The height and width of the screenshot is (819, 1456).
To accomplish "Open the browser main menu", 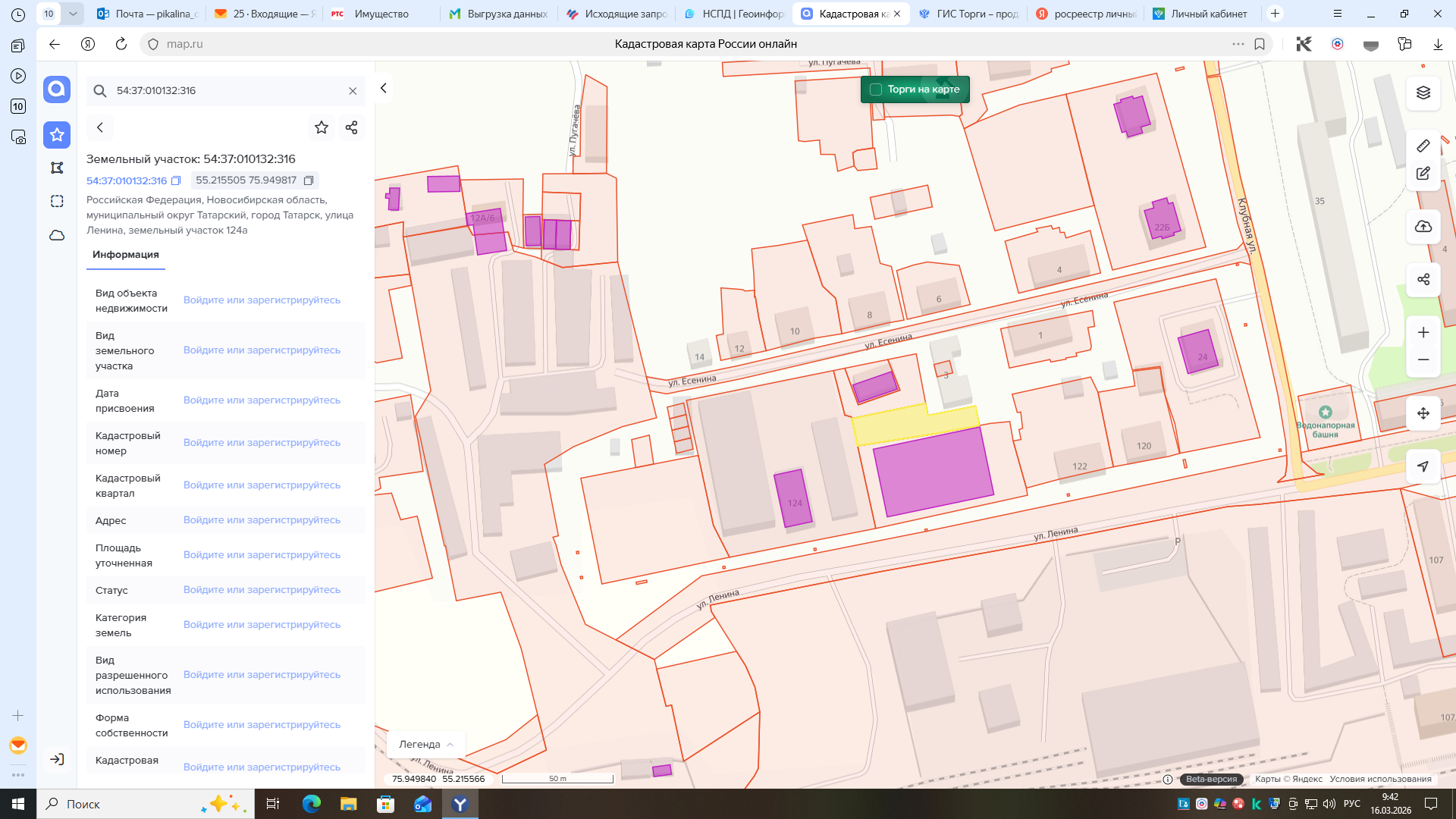I will [1338, 14].
